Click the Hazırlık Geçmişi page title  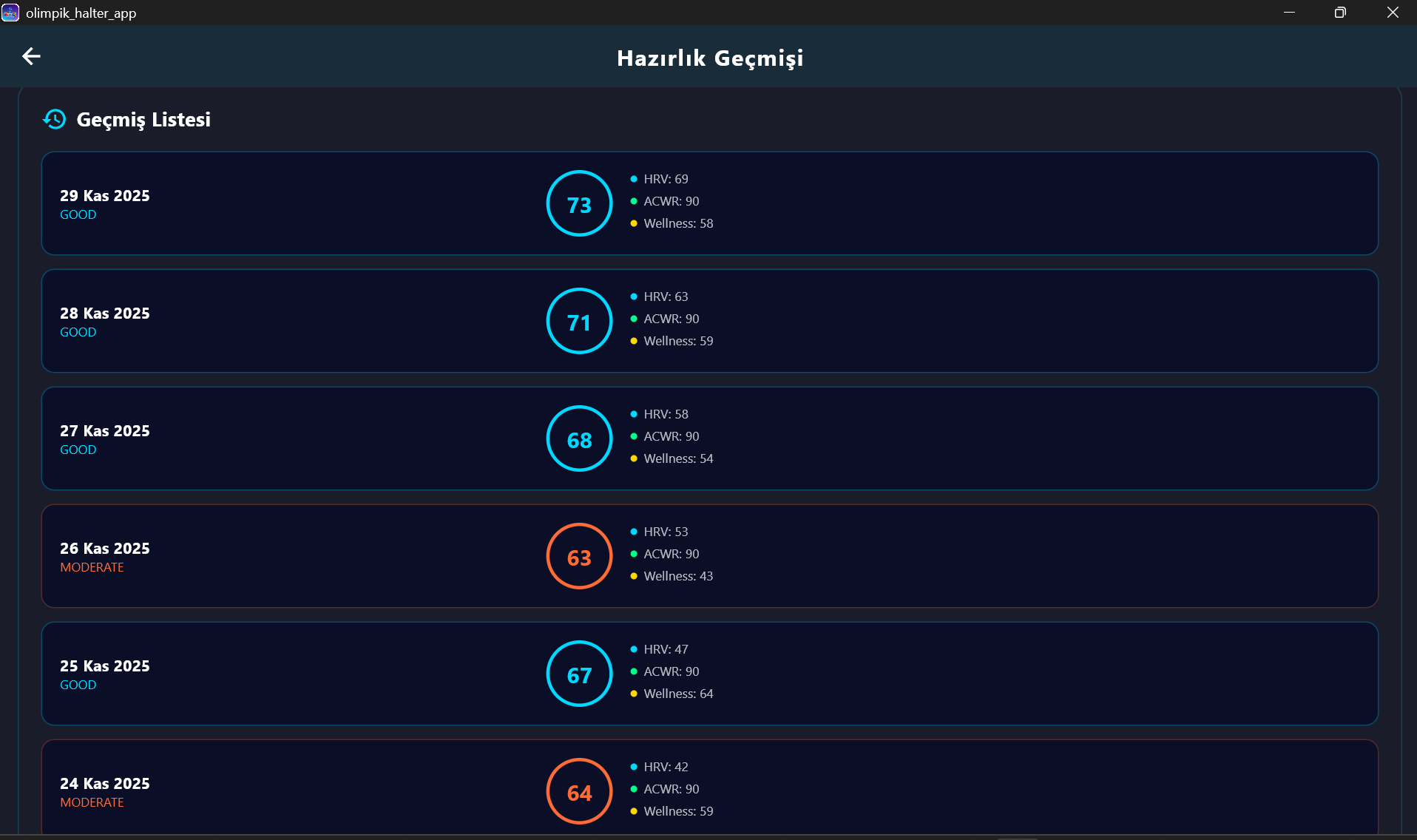point(710,58)
